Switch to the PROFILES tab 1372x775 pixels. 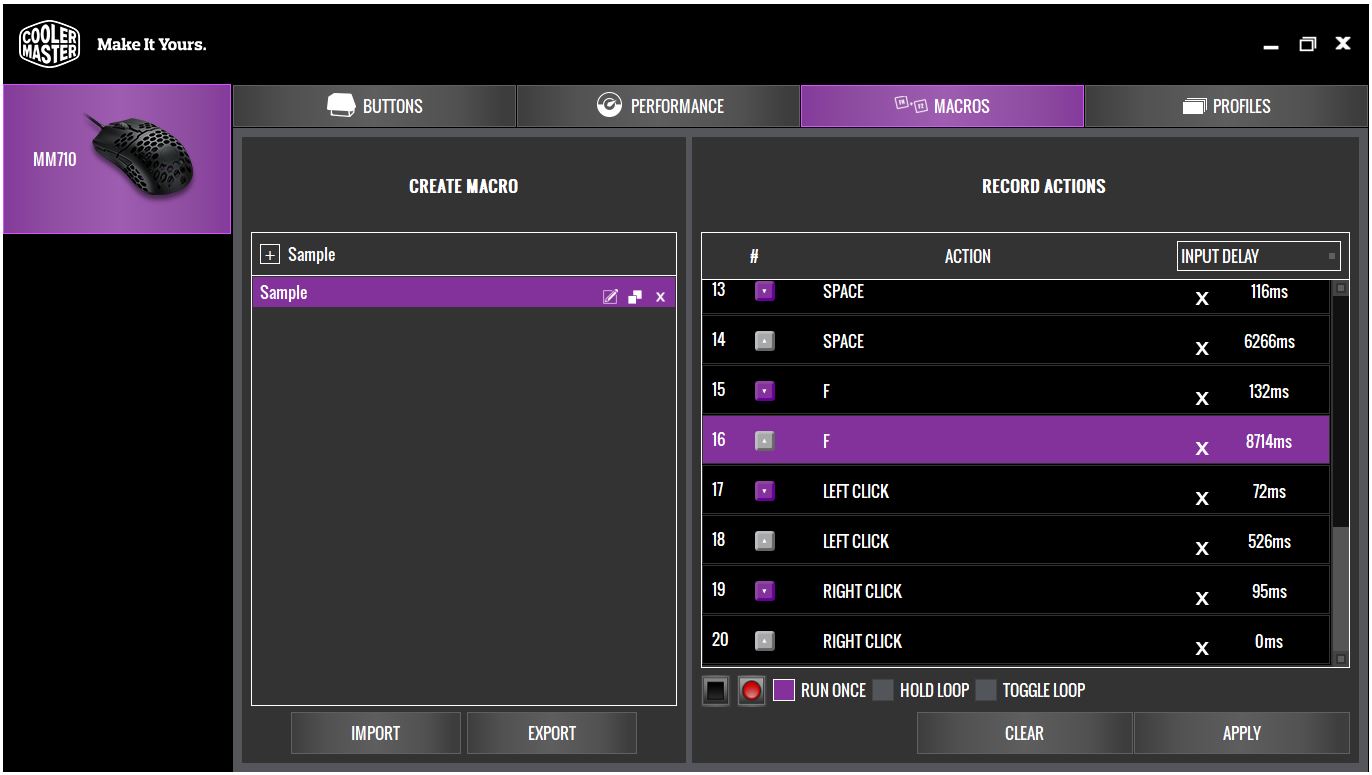[x=1226, y=105]
